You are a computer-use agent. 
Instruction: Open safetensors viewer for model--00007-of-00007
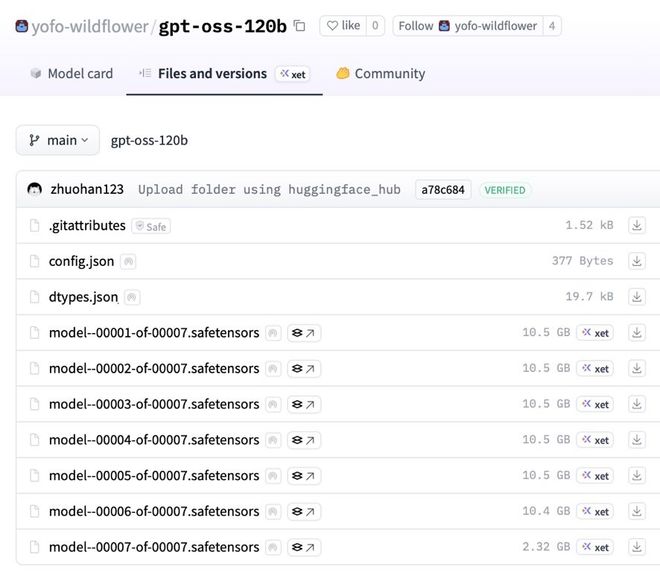[x=304, y=548]
